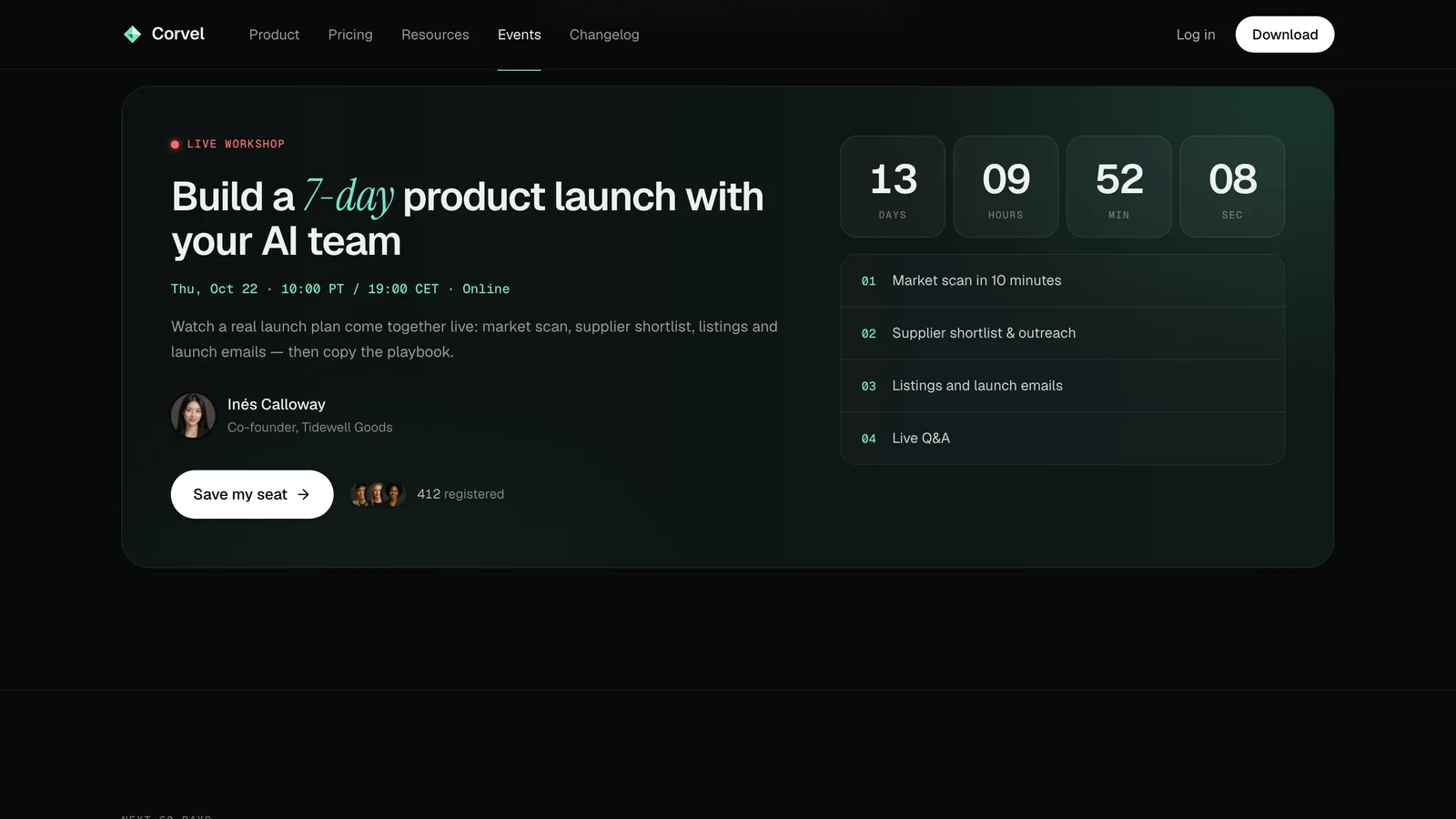This screenshot has height=819, width=1456.
Task: Select agenda item Market scan in 10 minutes
Action: click(1063, 281)
